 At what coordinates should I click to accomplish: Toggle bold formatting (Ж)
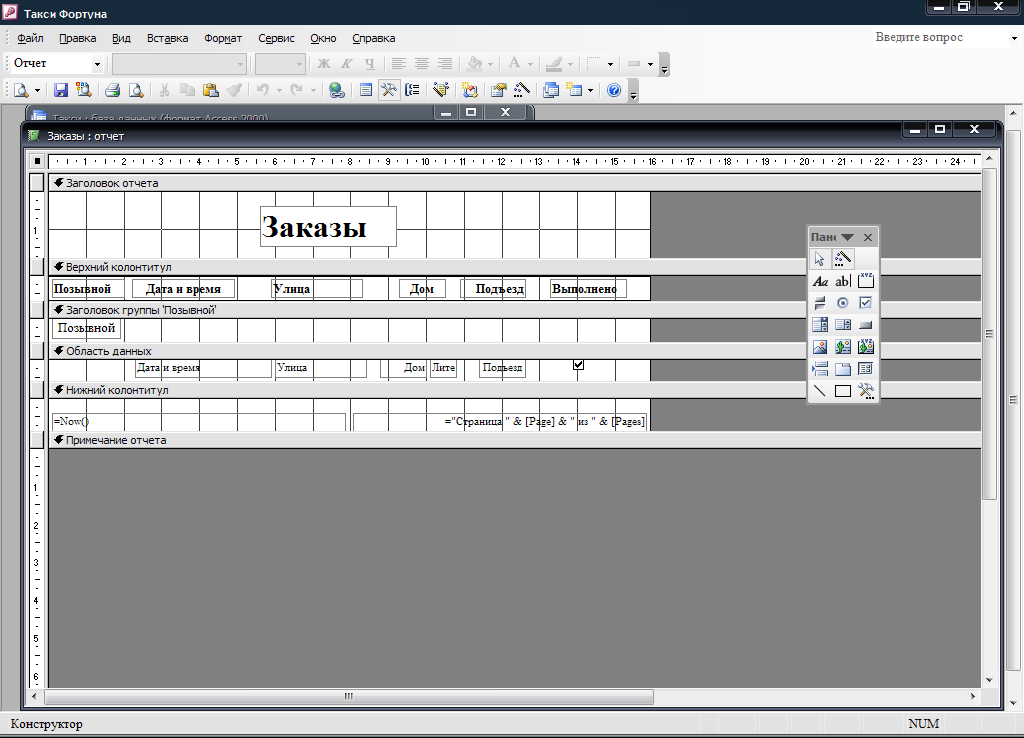click(324, 63)
